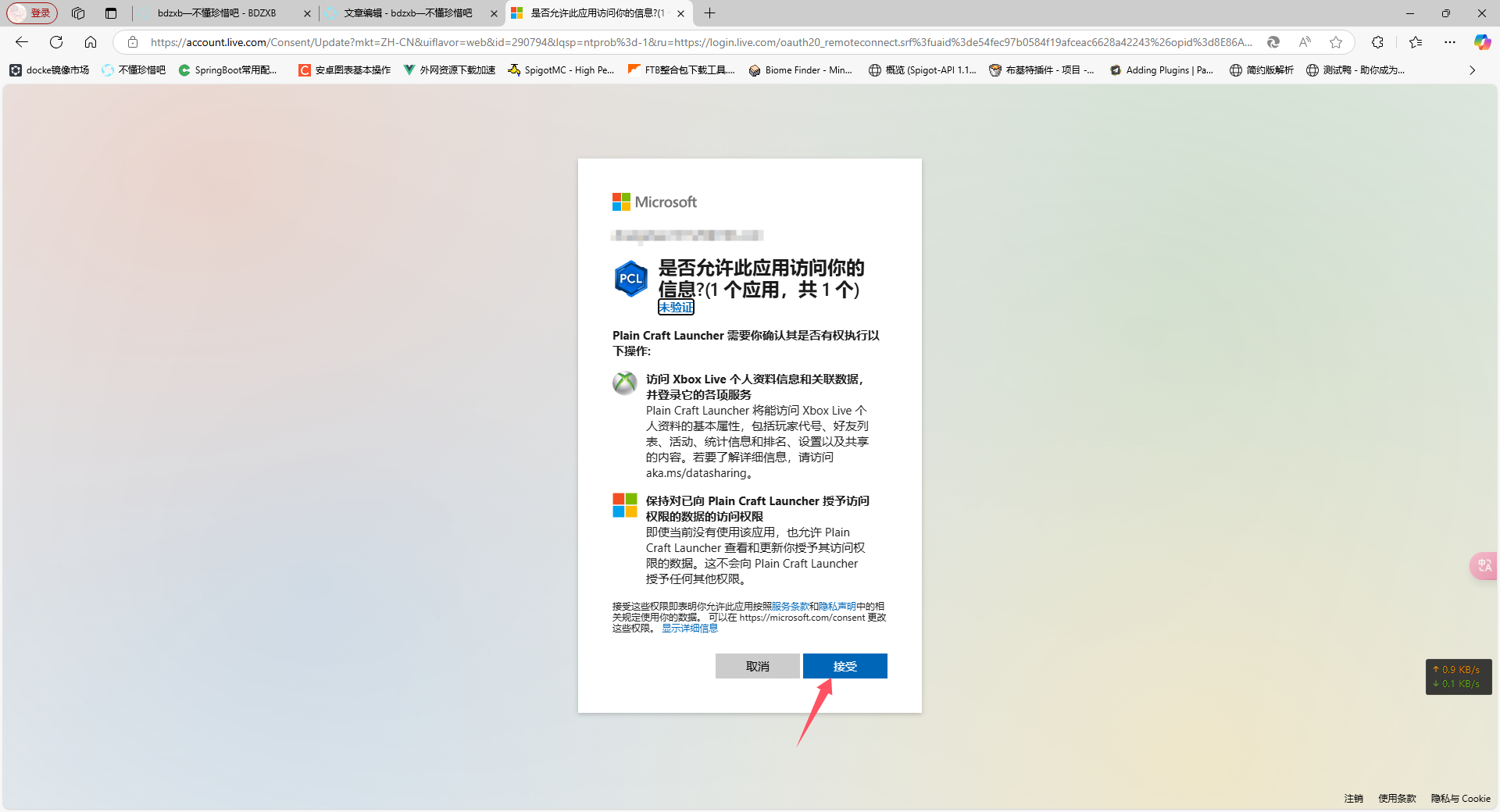Switch to the 文章编辑 tab
Viewport: 1500px width, 812px height.
pos(408,13)
